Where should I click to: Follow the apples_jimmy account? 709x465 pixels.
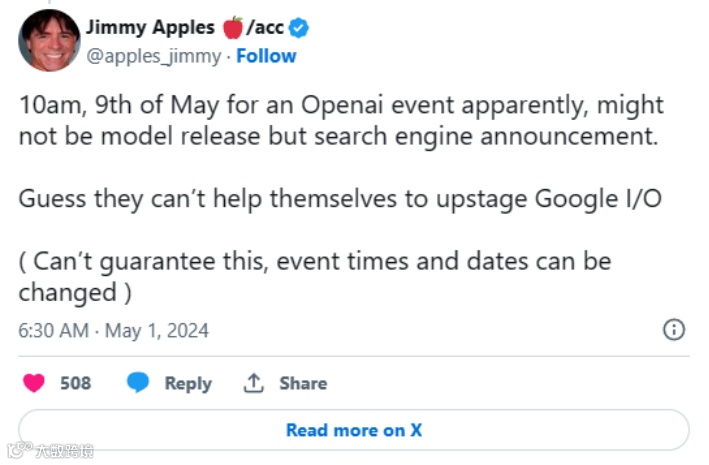(x=266, y=56)
